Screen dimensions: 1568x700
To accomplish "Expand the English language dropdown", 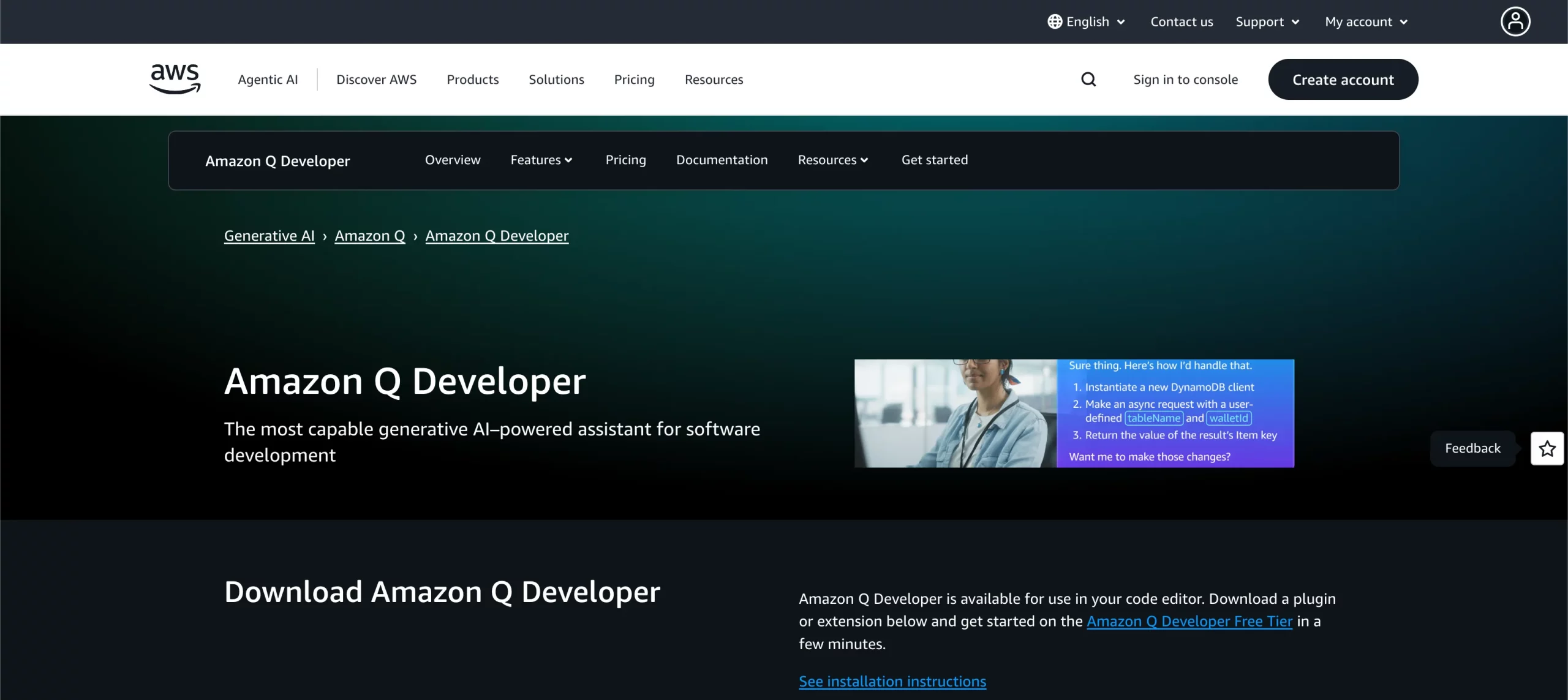I will tap(1096, 21).
